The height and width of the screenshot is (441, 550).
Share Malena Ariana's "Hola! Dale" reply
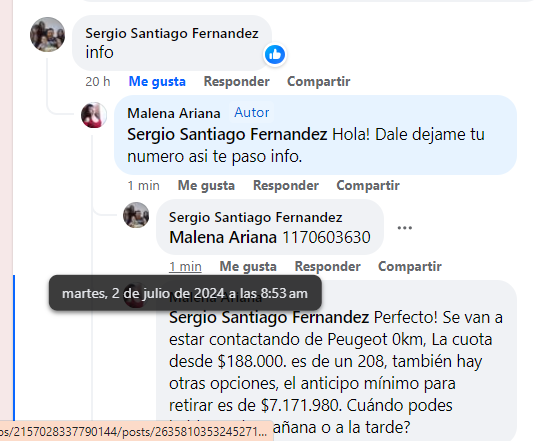click(368, 186)
